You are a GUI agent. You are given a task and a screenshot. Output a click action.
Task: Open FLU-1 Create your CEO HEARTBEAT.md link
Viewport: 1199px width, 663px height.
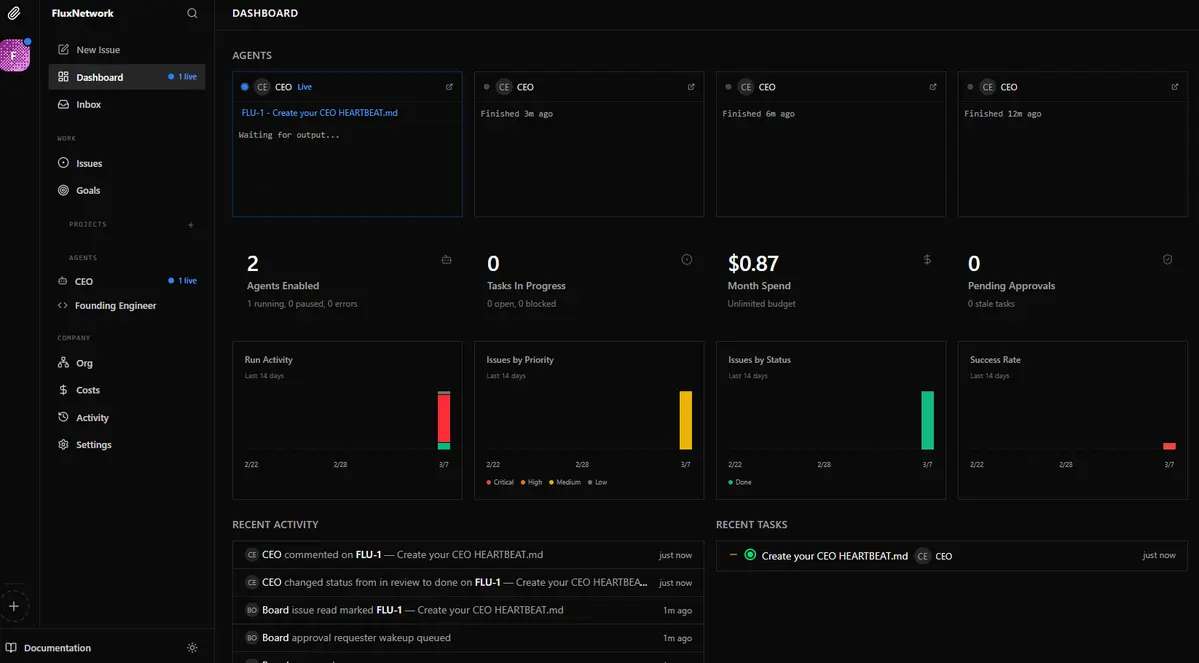point(319,113)
